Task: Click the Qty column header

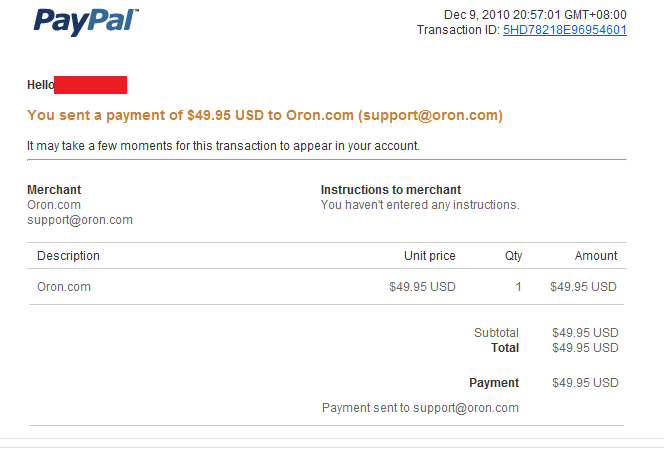Action: (513, 256)
